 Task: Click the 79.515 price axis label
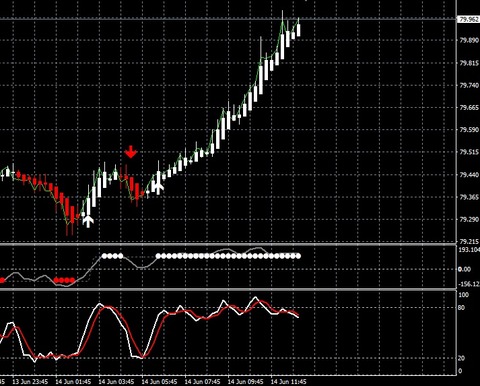[469, 152]
